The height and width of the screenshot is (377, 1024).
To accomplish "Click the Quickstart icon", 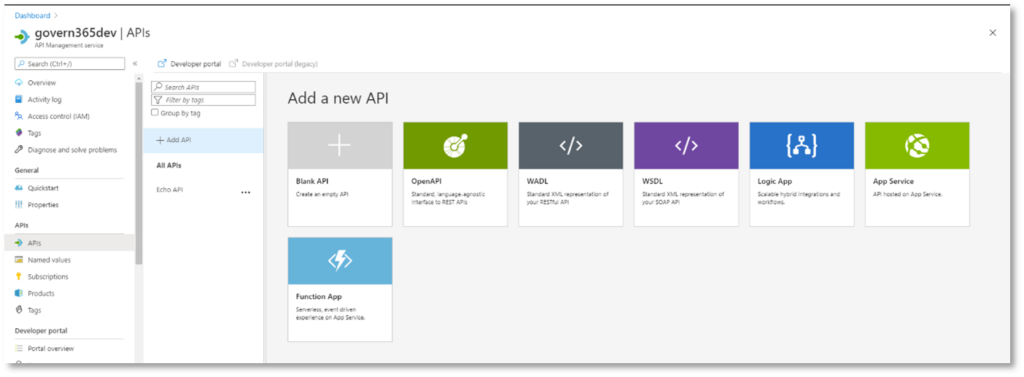I will coord(19,188).
